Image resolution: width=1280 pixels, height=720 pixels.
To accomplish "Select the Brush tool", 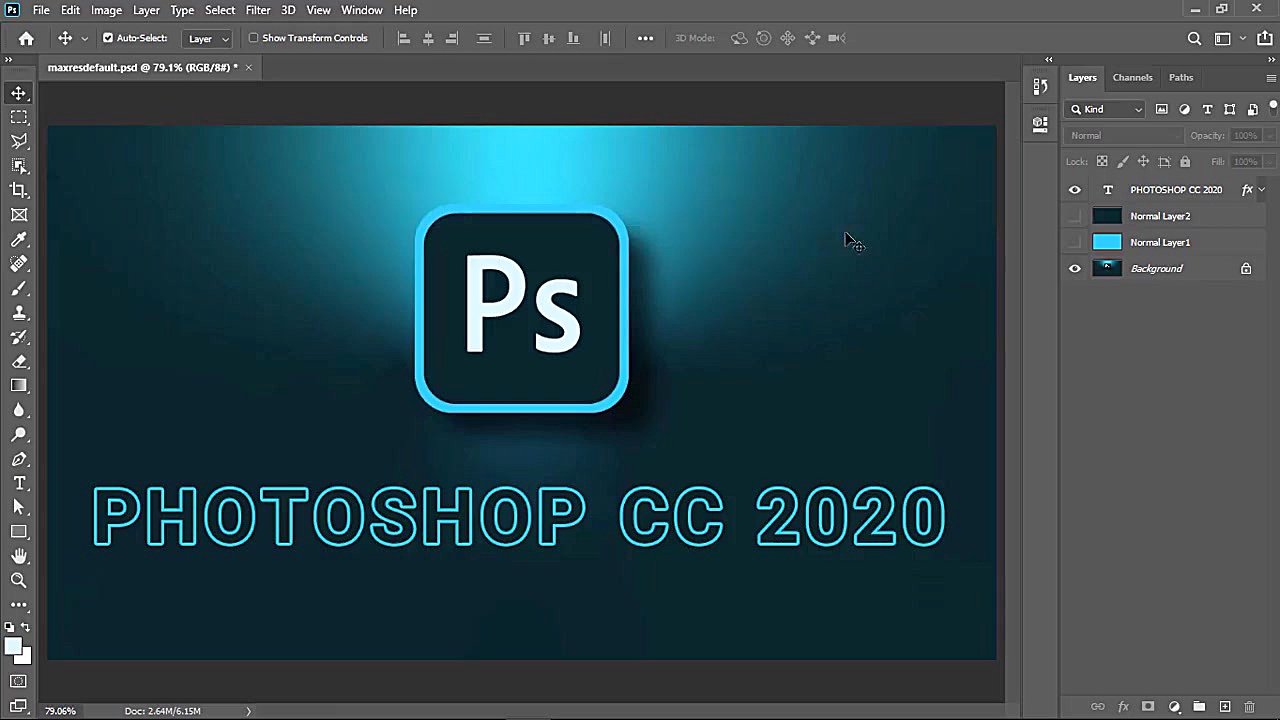I will (x=19, y=288).
